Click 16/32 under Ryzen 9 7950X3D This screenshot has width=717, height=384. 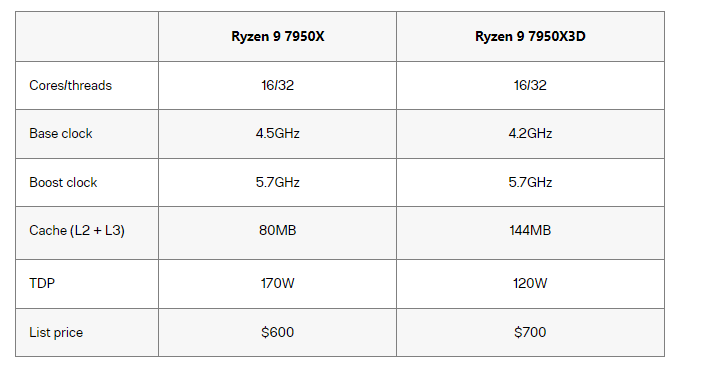(530, 85)
